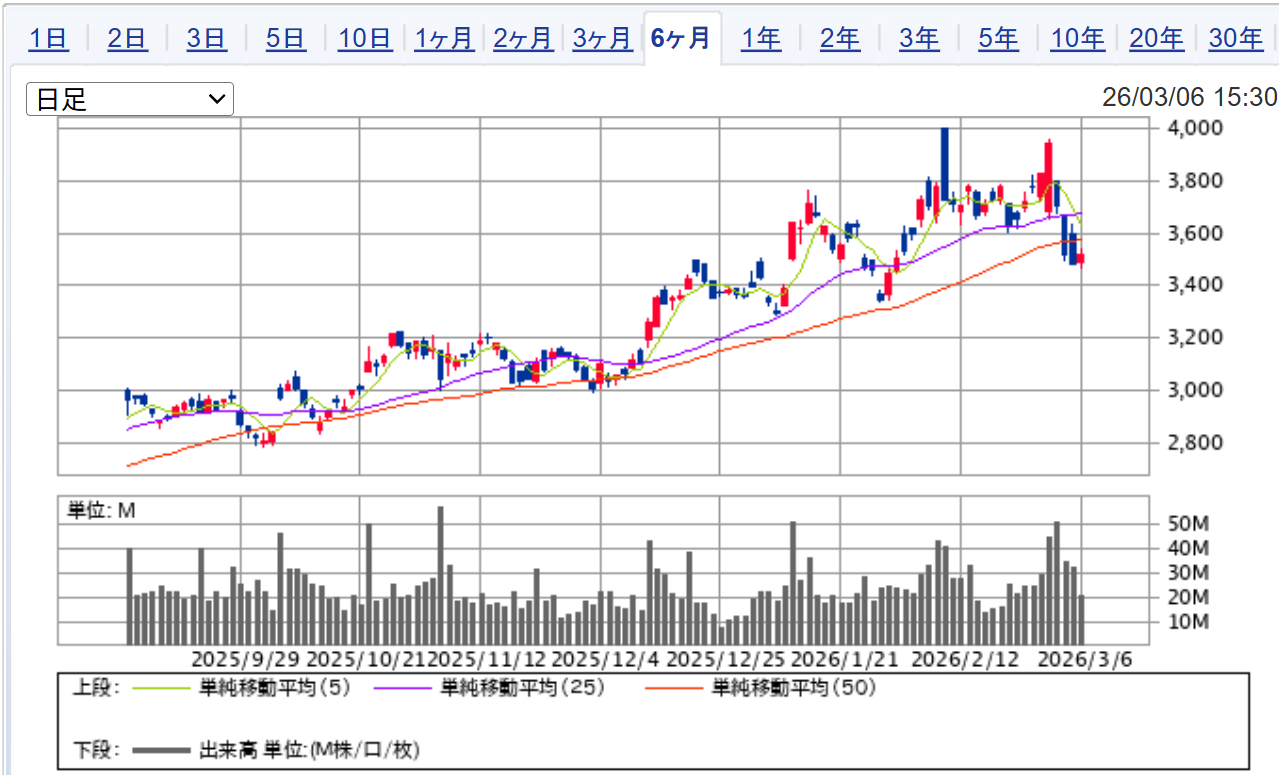This screenshot has height=775, width=1279.
Task: Click the 50M volume axis label
Action: 1189,524
